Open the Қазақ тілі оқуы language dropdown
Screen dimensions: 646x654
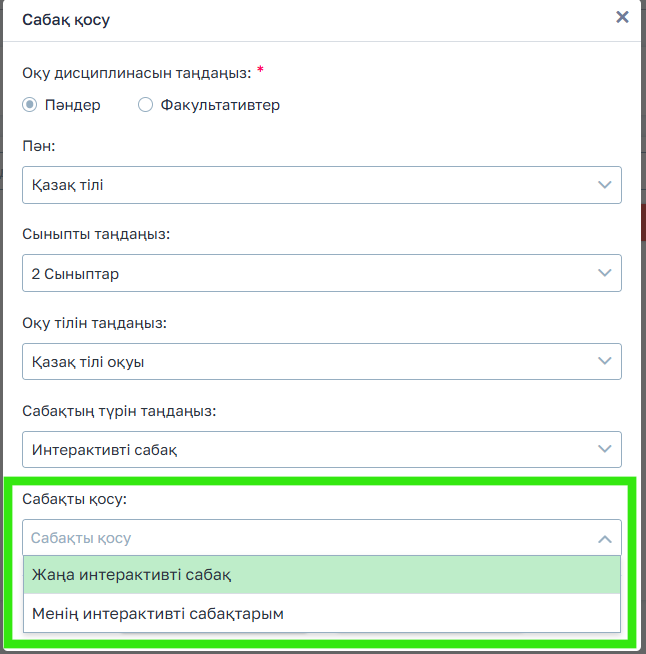point(300,361)
